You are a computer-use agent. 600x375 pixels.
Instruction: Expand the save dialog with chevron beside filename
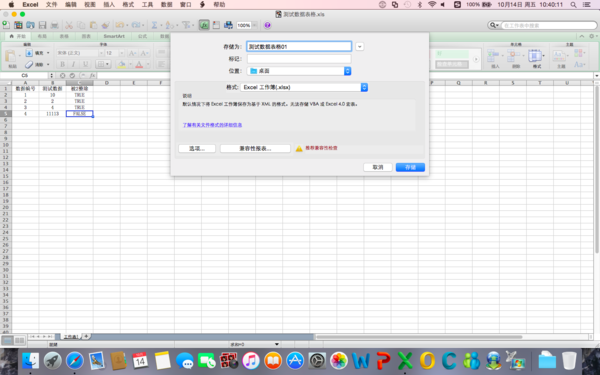click(359, 47)
